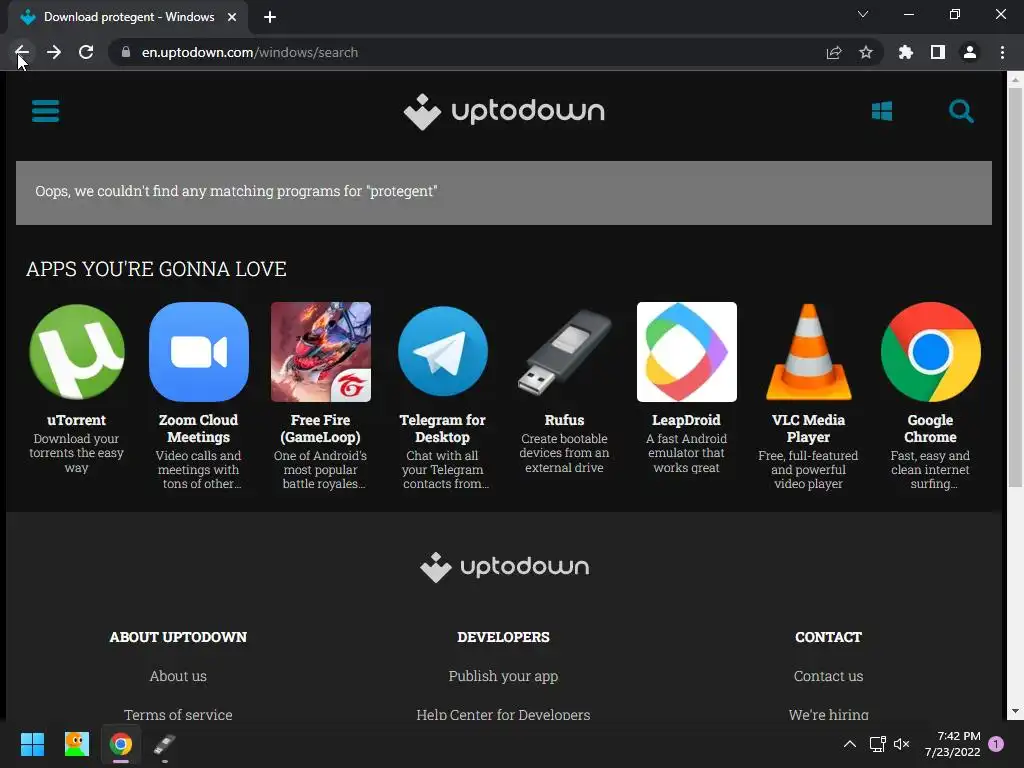Image resolution: width=1024 pixels, height=768 pixels.
Task: Click the "APPS YOU'RE GONNA LOVE" heading
Action: tap(156, 269)
